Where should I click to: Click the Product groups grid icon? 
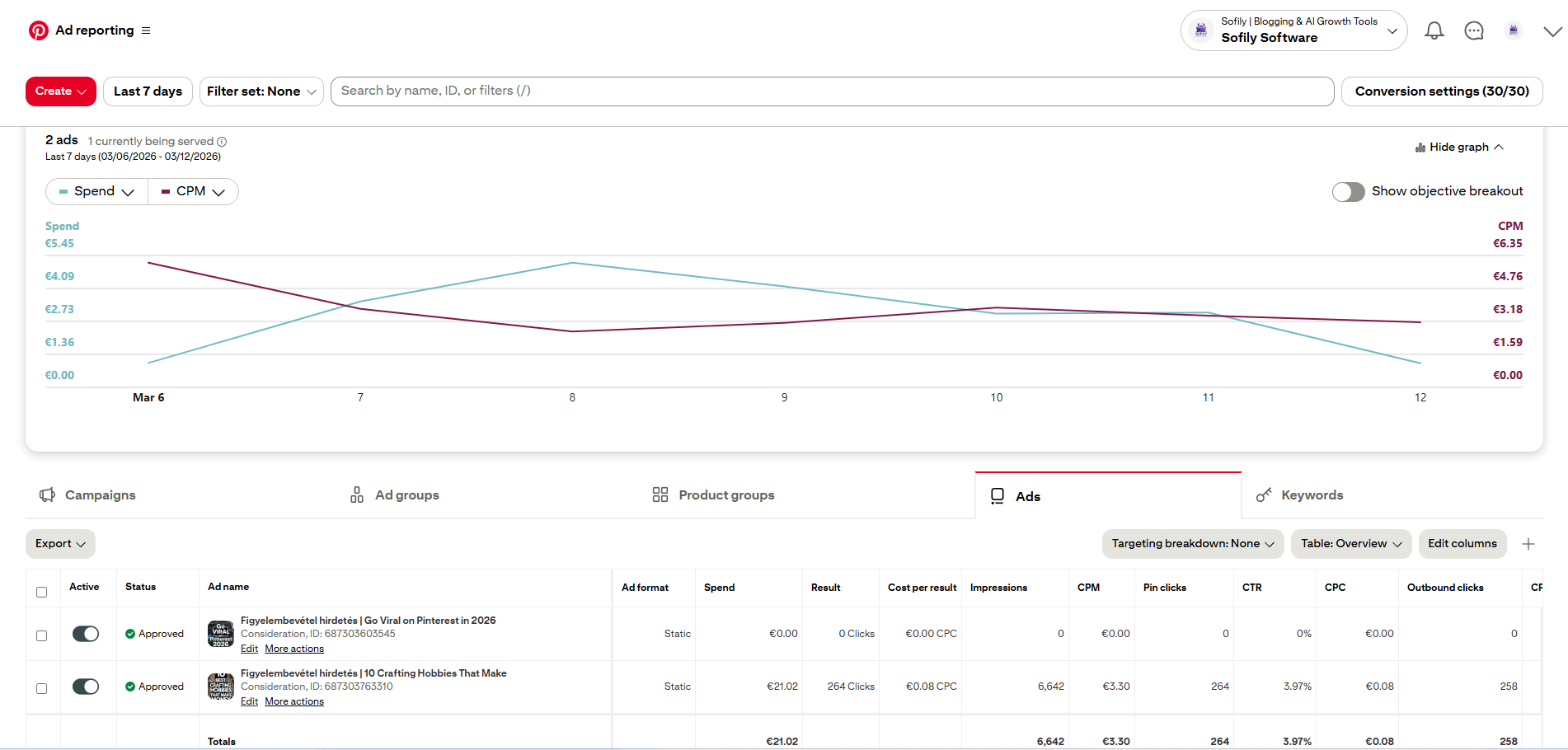click(660, 495)
